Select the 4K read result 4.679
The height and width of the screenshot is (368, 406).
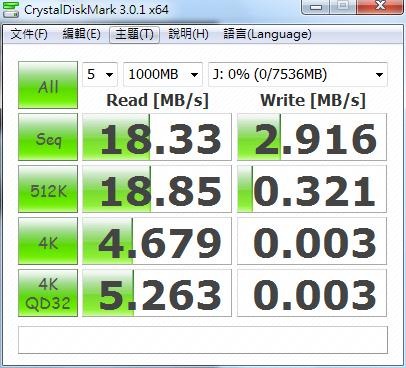pos(157,241)
